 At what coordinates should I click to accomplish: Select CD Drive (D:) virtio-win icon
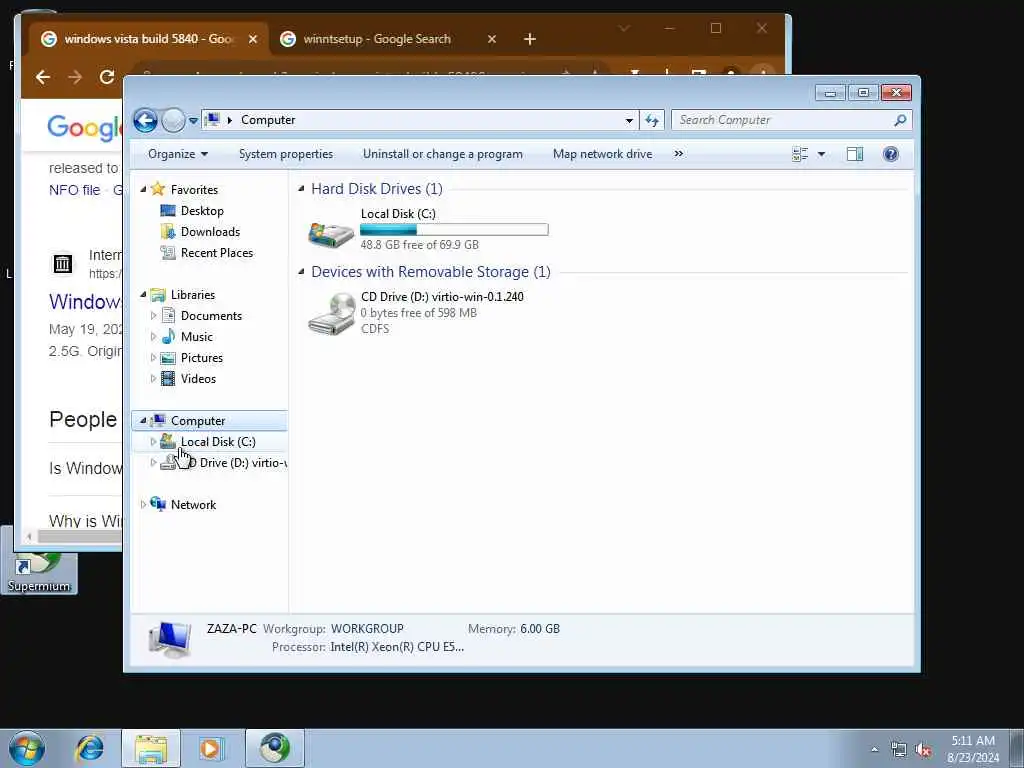tap(331, 313)
